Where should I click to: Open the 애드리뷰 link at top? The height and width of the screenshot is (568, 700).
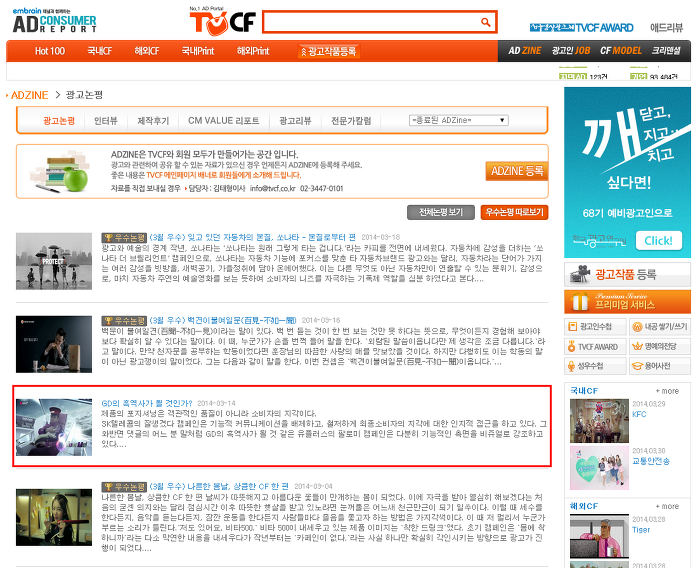pos(667,28)
